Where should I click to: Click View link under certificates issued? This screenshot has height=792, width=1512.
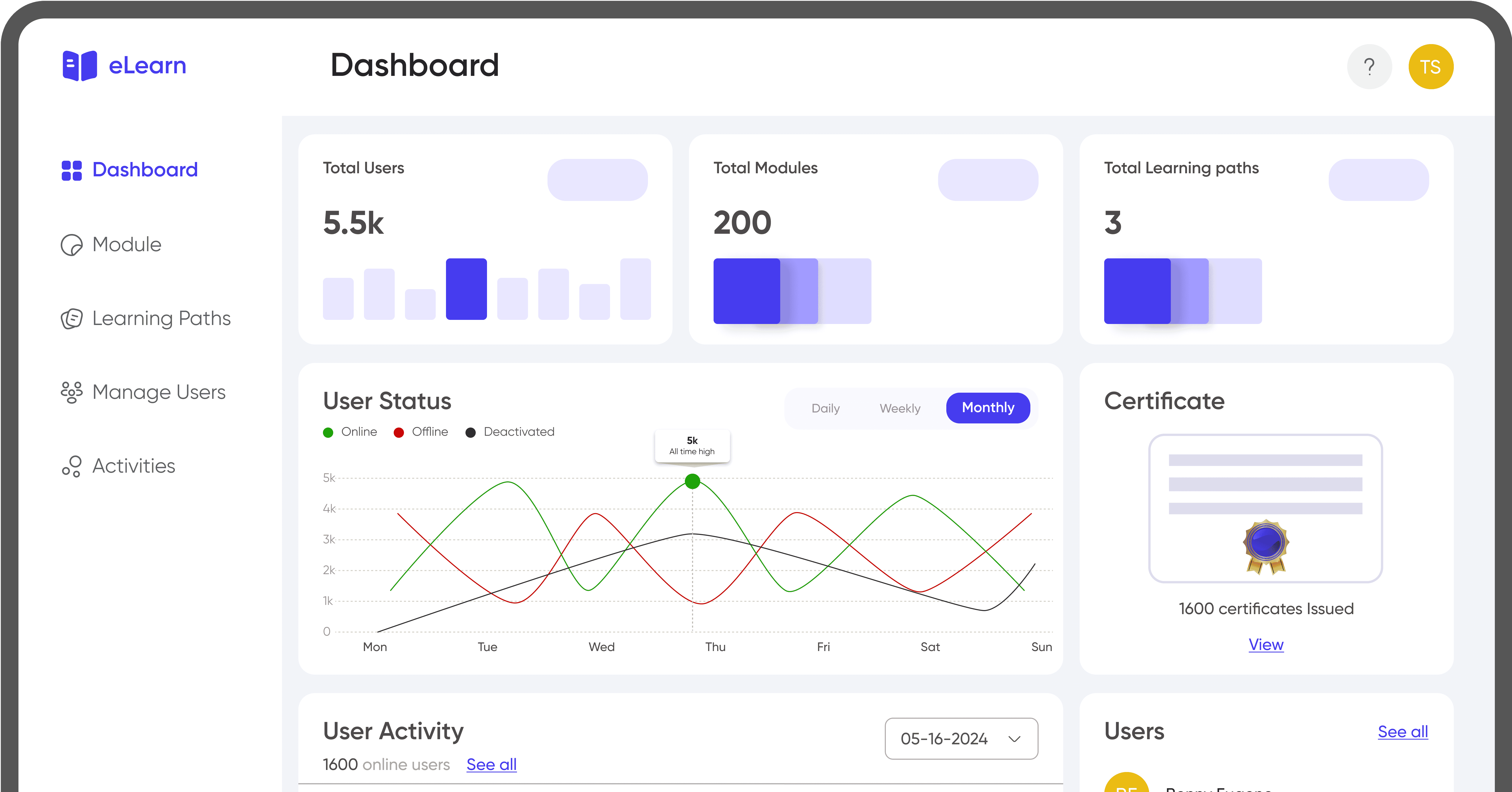pyautogui.click(x=1266, y=645)
